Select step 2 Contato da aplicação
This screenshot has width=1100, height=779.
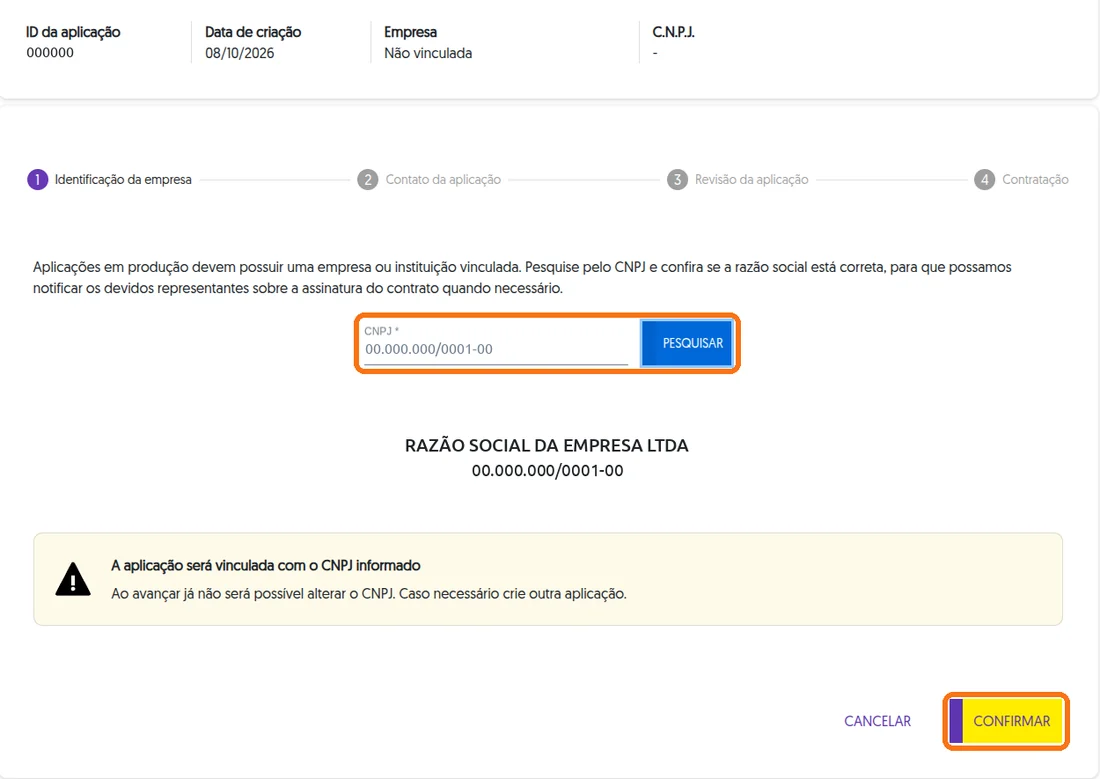pos(429,180)
